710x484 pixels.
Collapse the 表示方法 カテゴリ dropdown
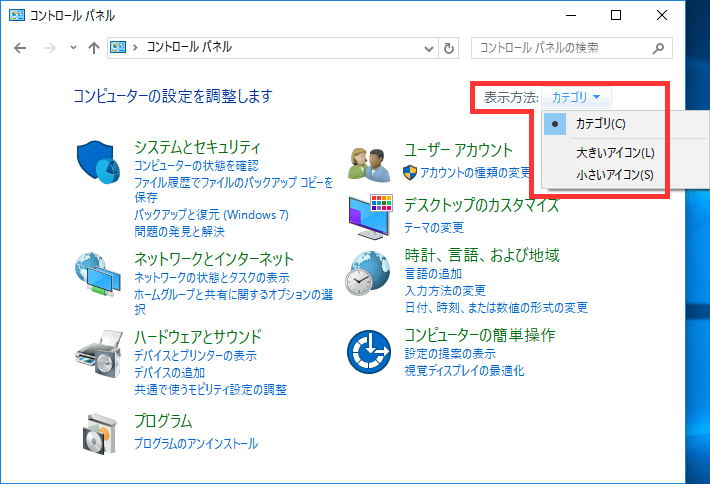[577, 97]
